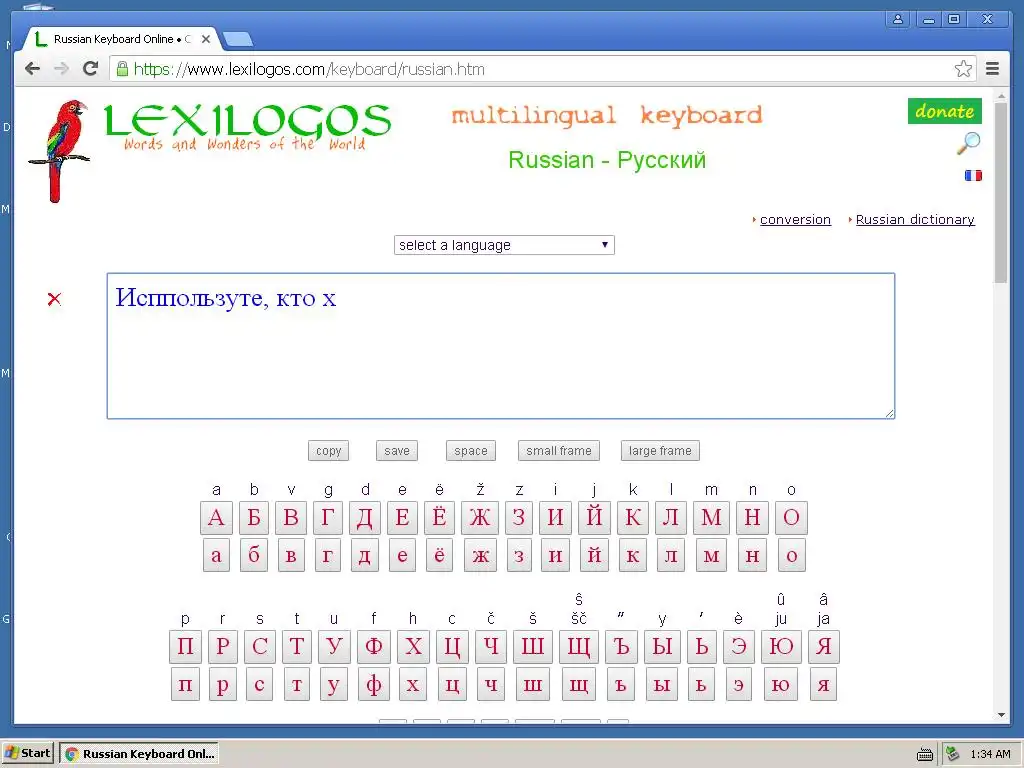
Task: Click lowercase л key
Action: pyautogui.click(x=671, y=555)
